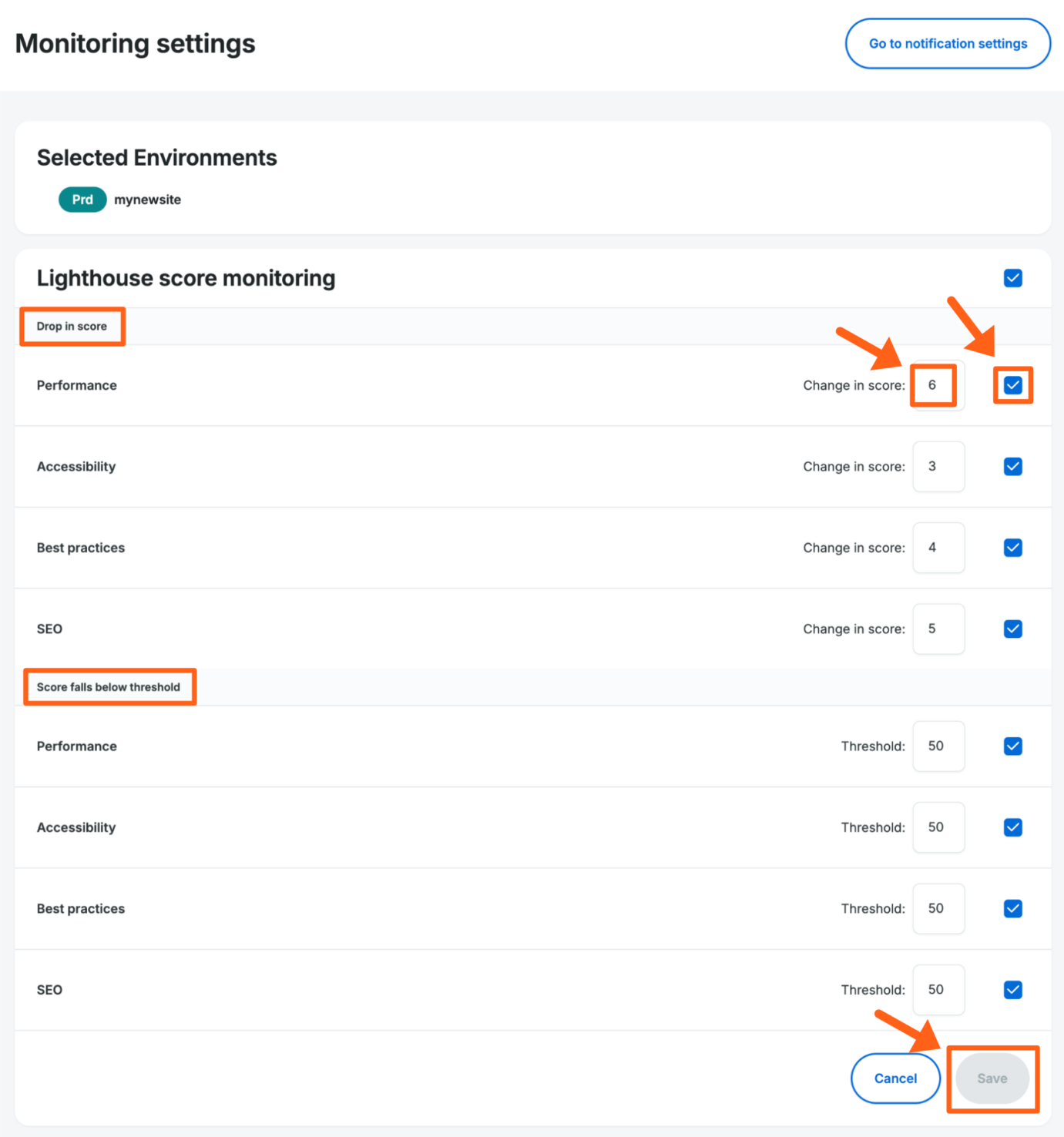The width and height of the screenshot is (1064, 1137).
Task: Toggle Best practices drop in score checkbox
Action: click(1012, 548)
